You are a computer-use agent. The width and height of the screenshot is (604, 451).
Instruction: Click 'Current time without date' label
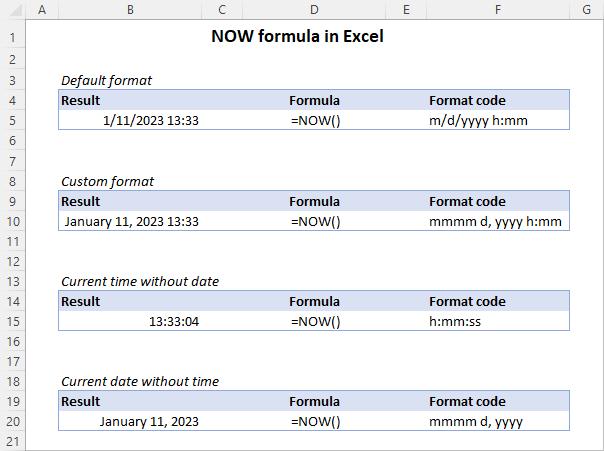click(x=140, y=282)
